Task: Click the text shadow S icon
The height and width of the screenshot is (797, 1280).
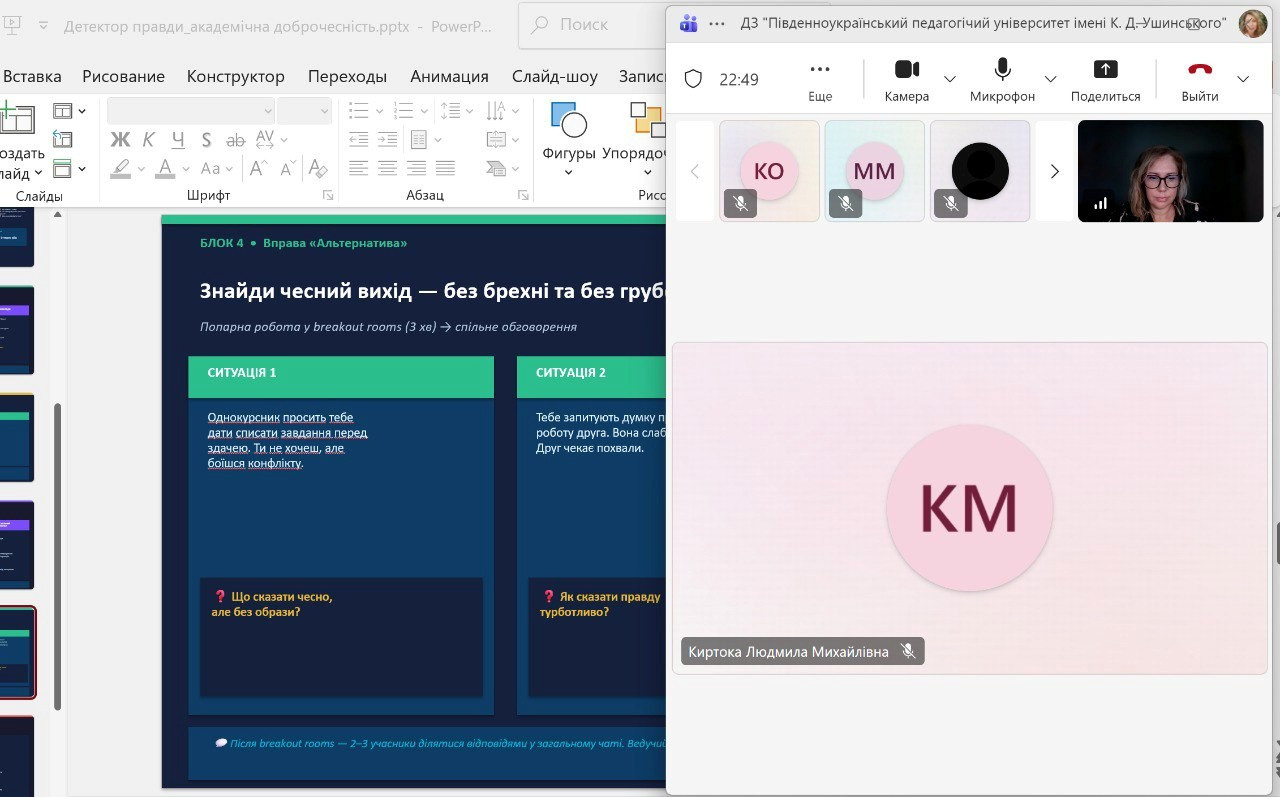Action: click(206, 139)
